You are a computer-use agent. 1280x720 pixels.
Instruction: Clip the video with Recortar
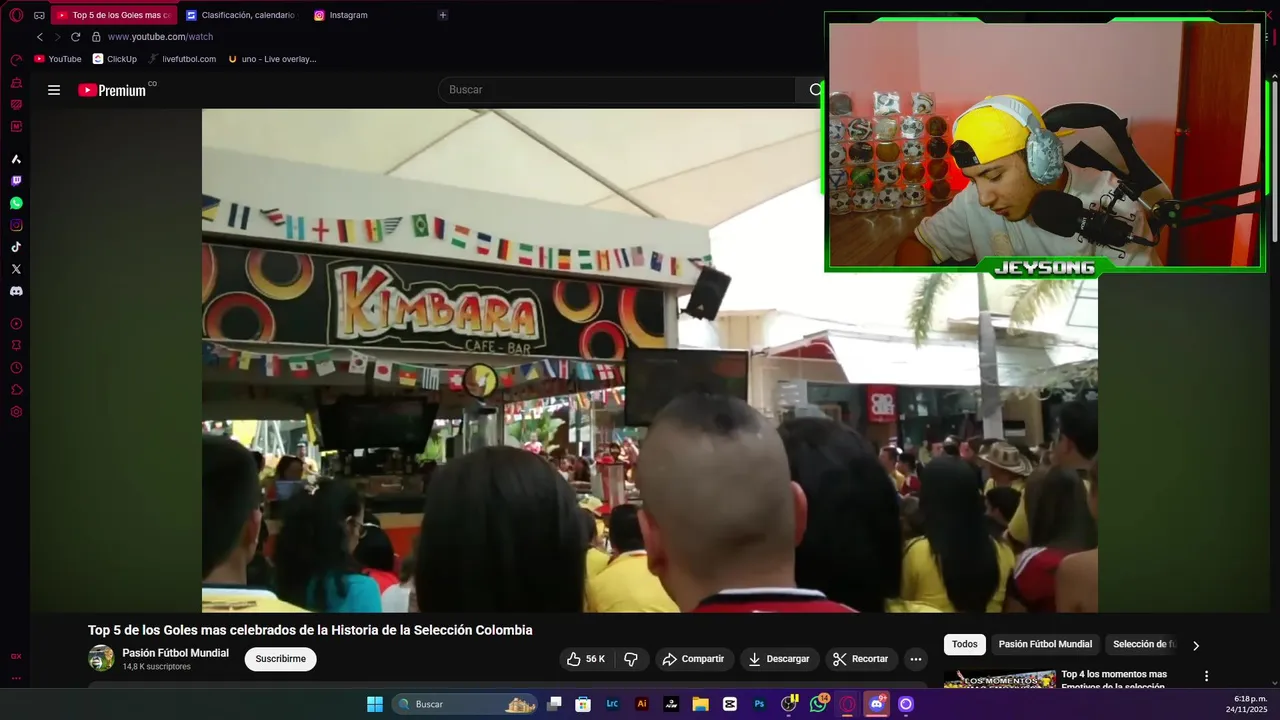click(861, 659)
